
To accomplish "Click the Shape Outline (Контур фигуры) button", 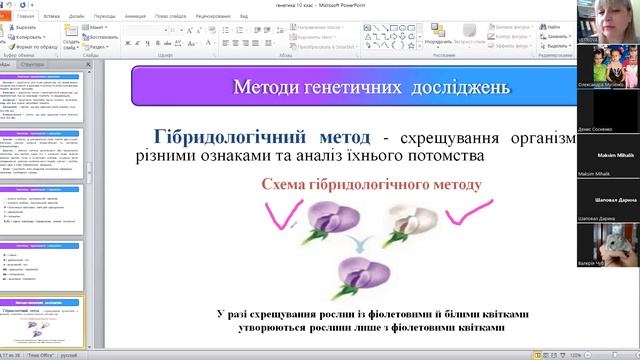I will click(x=509, y=36).
